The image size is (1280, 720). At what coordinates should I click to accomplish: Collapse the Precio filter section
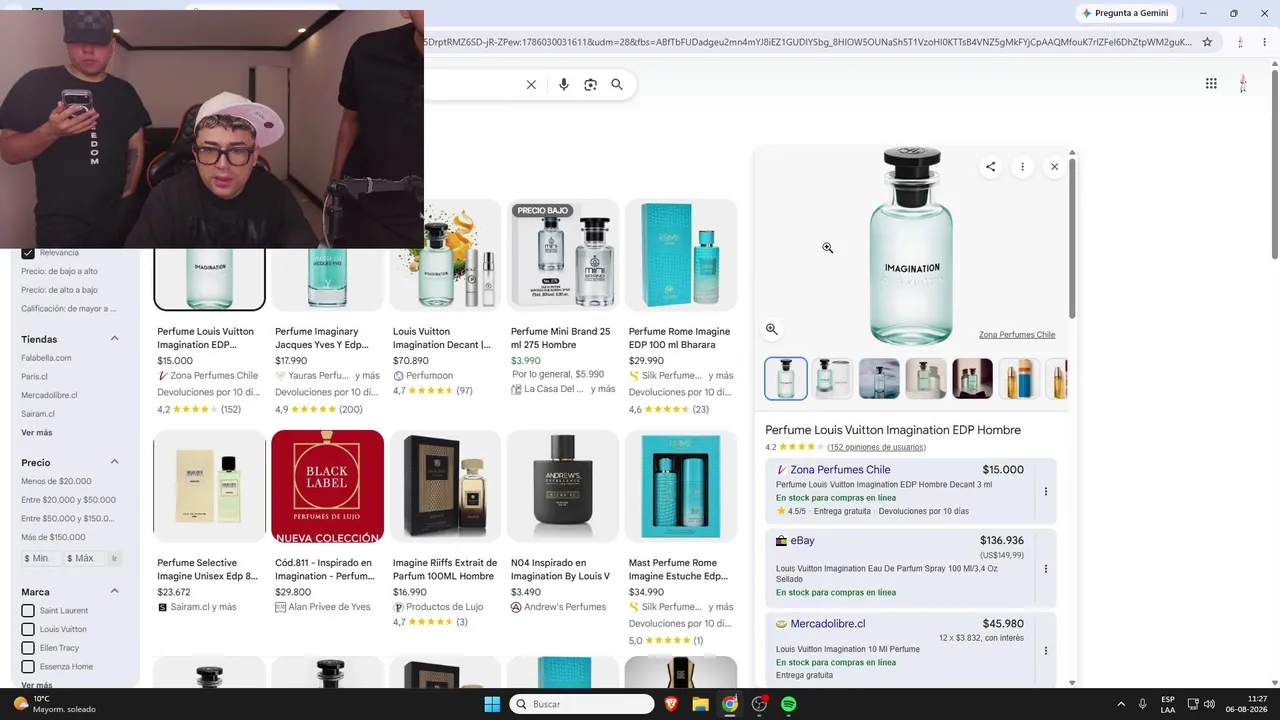click(114, 462)
